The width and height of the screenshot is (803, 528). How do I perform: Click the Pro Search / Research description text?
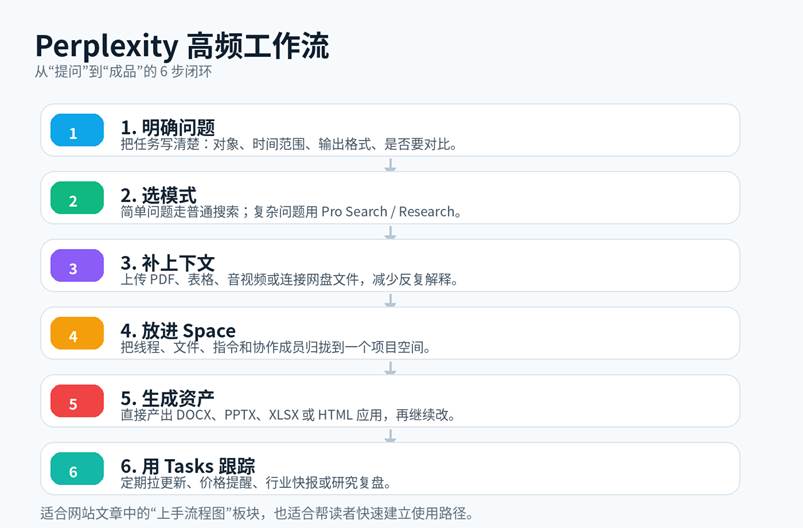pos(291,212)
